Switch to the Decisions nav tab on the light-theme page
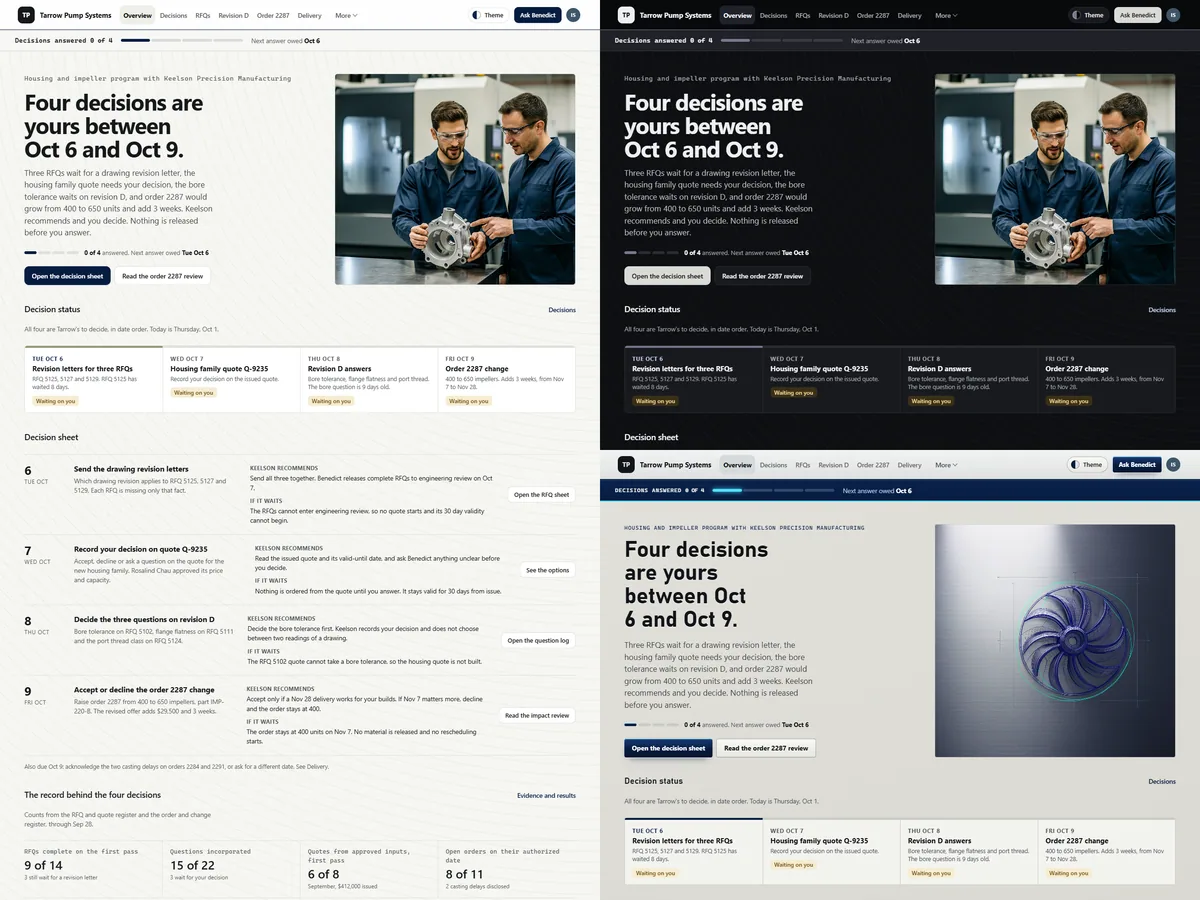1200x900 pixels. [173, 16]
